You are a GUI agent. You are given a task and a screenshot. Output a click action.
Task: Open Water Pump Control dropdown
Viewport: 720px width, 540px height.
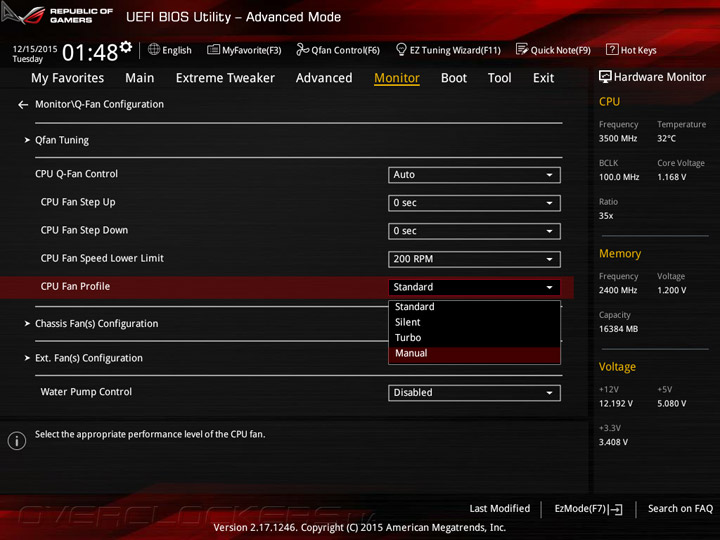474,393
